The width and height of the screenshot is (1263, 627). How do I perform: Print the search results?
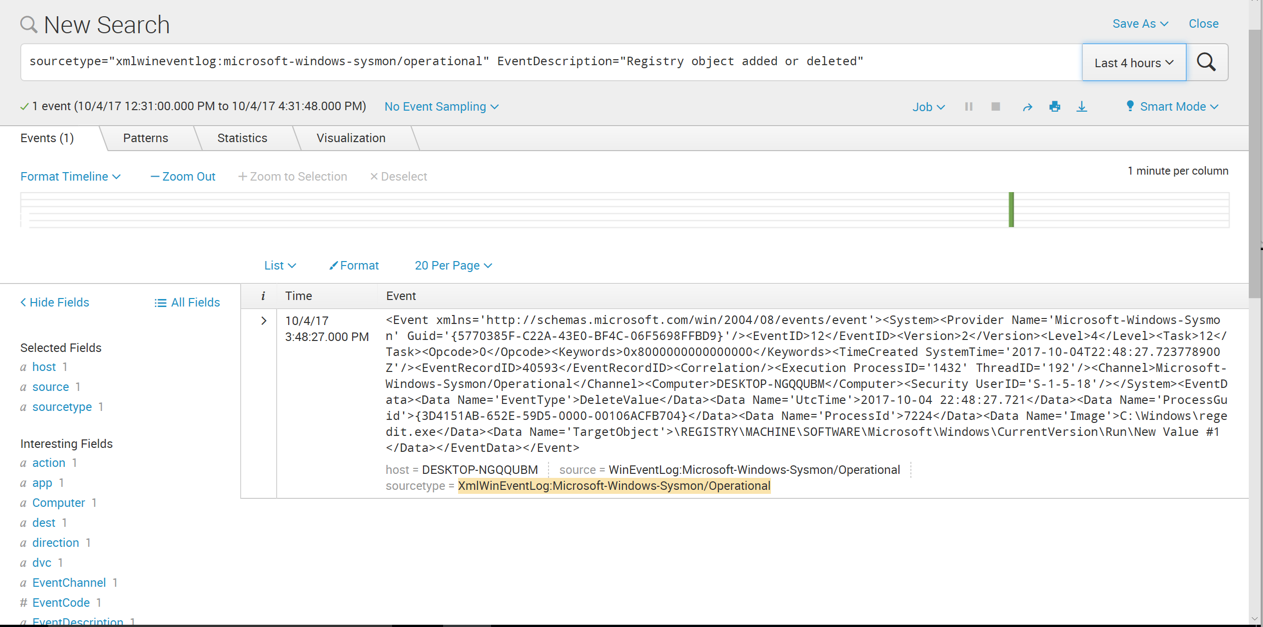click(x=1054, y=106)
